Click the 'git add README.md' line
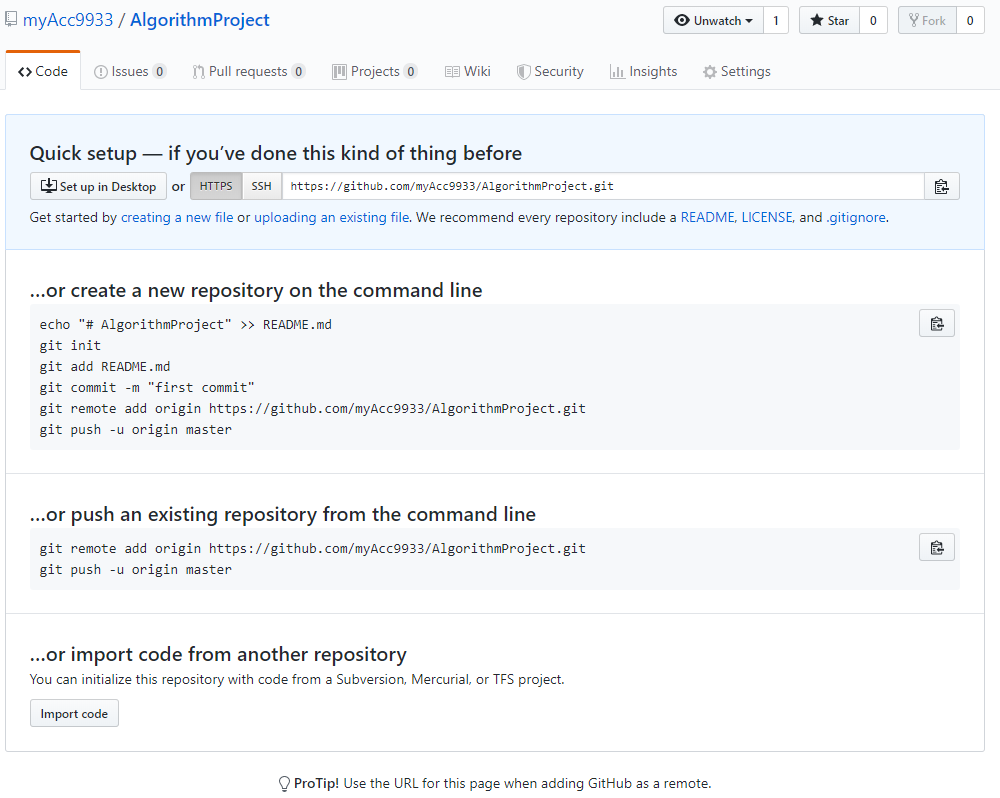This screenshot has width=1000, height=798. 105,367
